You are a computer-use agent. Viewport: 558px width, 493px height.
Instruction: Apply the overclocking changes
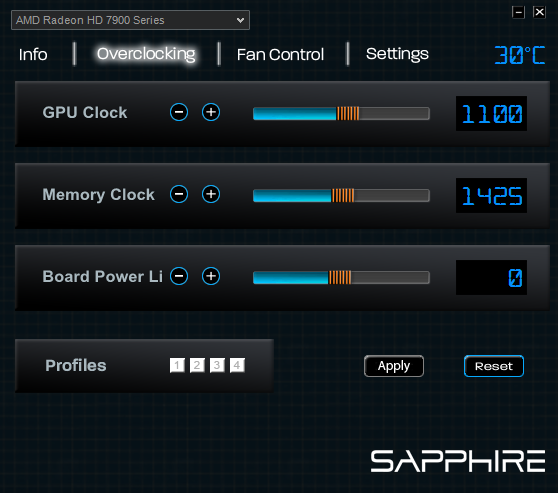tap(394, 366)
